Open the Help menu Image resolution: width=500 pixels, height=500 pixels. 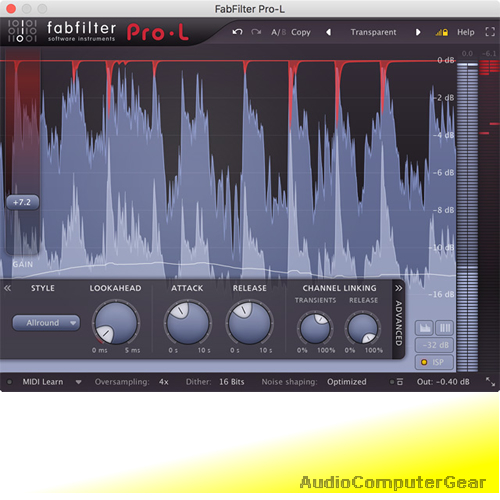[466, 32]
